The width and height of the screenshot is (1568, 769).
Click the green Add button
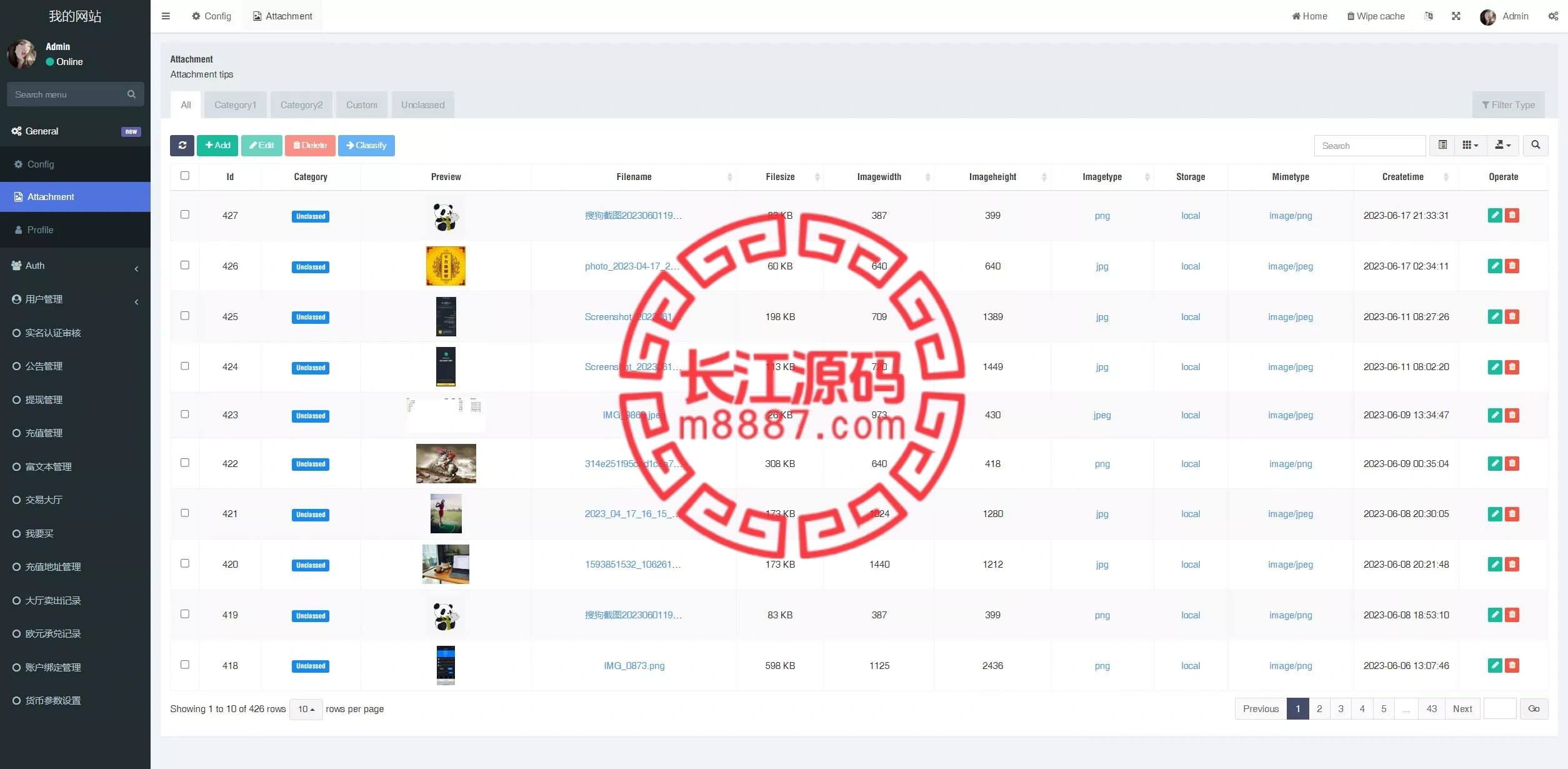(x=217, y=146)
